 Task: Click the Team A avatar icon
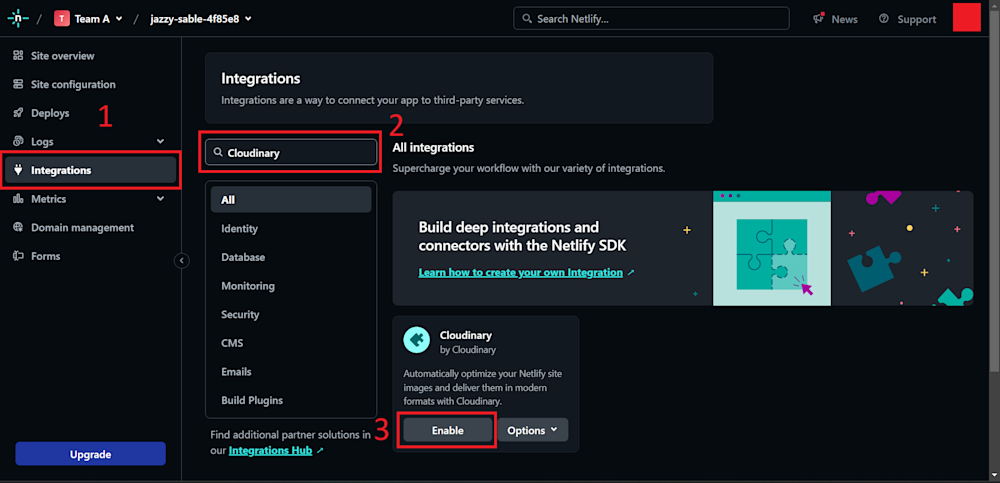pos(62,18)
